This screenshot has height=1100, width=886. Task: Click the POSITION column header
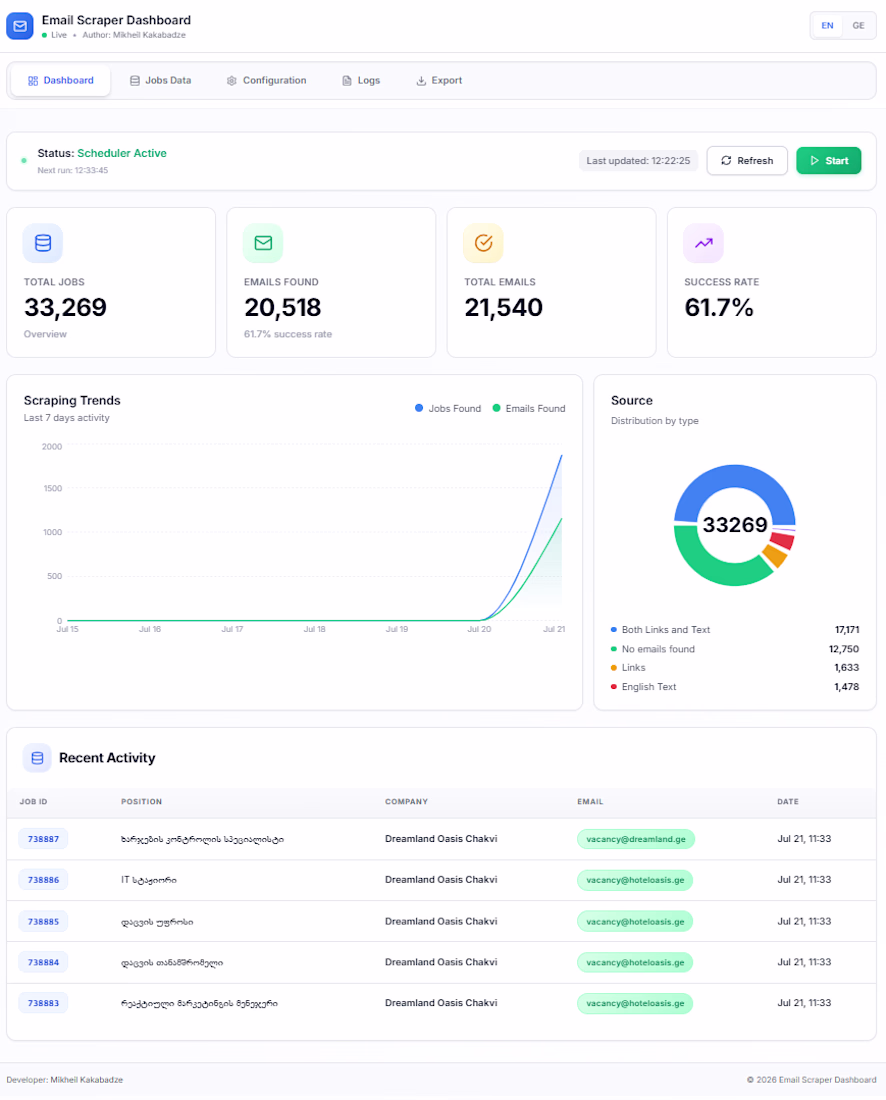(x=142, y=802)
